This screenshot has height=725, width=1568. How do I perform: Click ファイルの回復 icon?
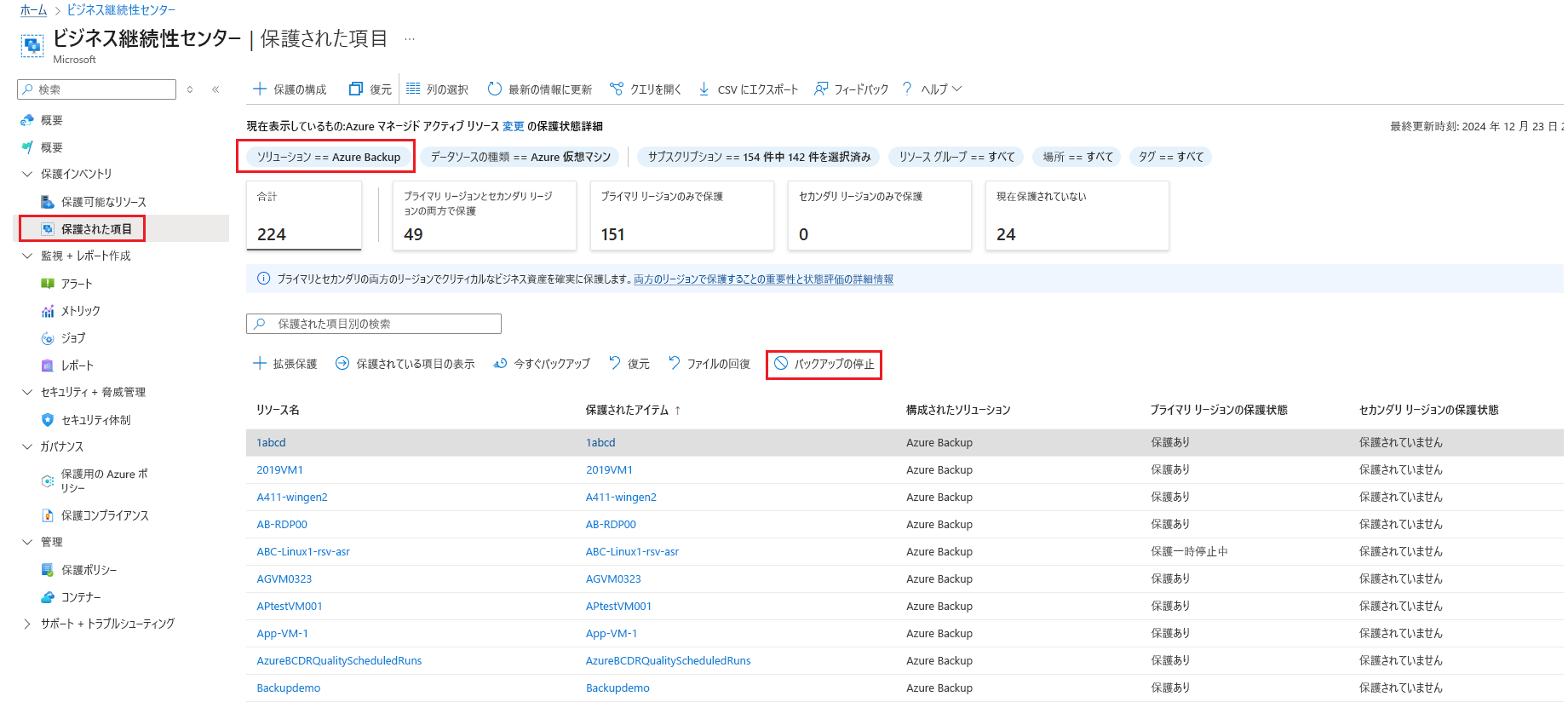675,363
